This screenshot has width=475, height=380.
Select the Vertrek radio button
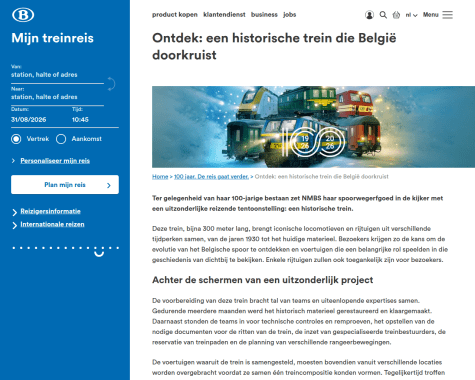[16, 139]
